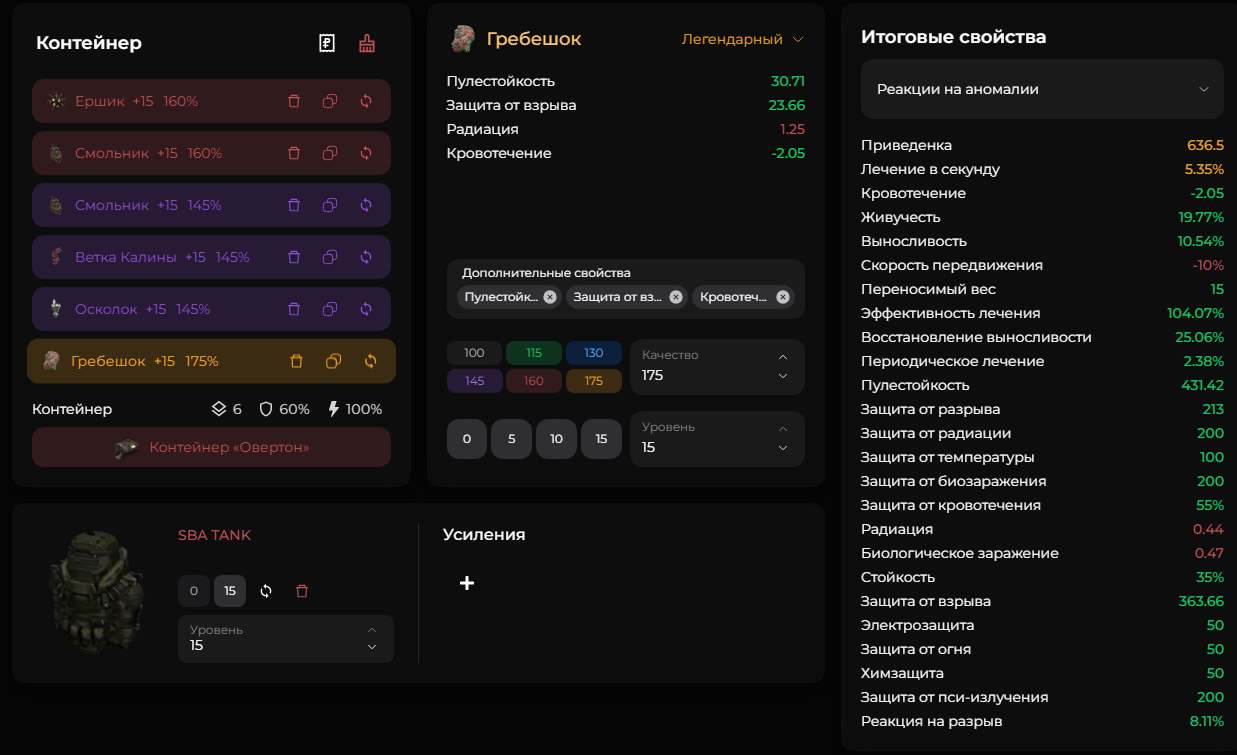
Task: Increase the Качество value with up arrow
Action: click(x=783, y=357)
